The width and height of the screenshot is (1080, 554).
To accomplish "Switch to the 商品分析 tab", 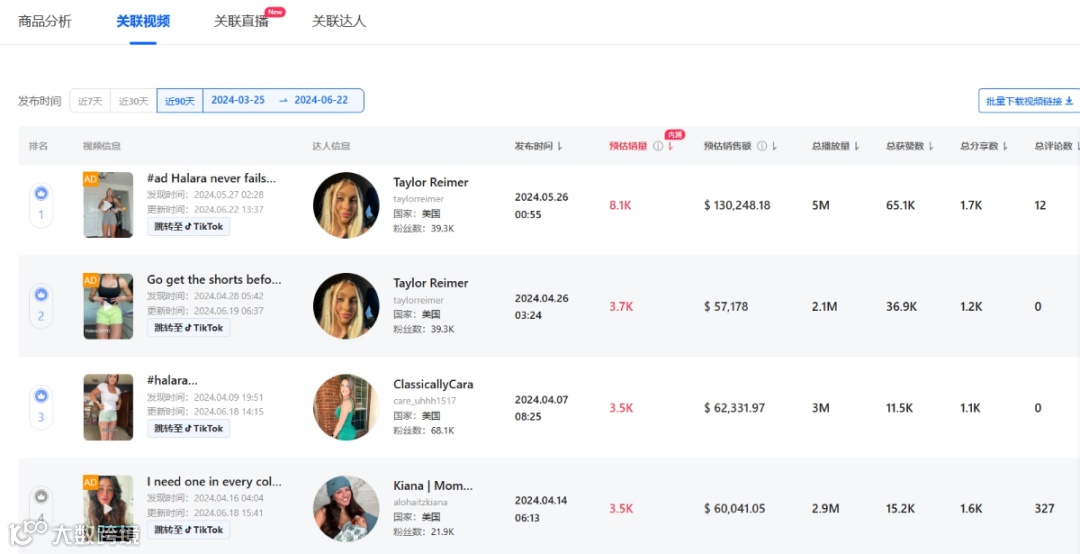I will click(x=45, y=21).
